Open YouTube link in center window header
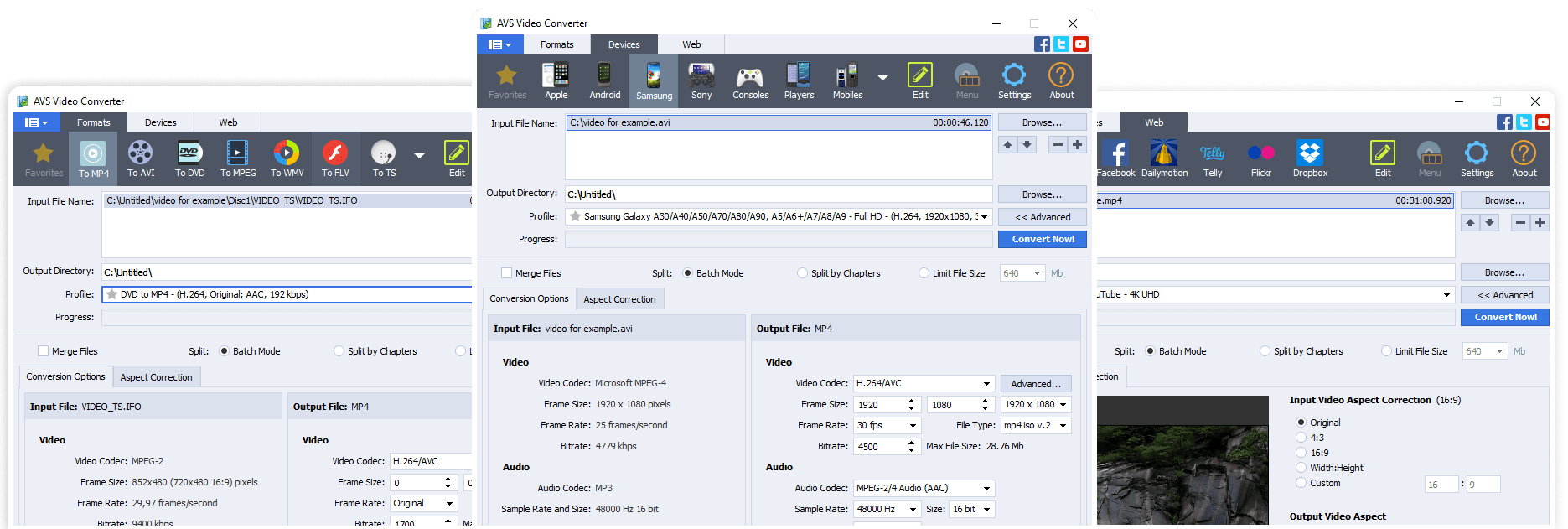Viewport: 1568px width, 529px height. (1080, 44)
